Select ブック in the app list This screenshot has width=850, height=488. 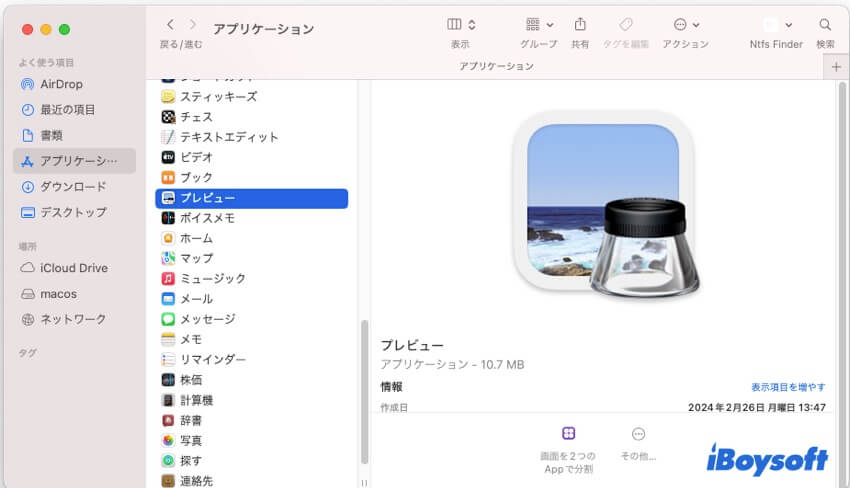tap(252, 177)
